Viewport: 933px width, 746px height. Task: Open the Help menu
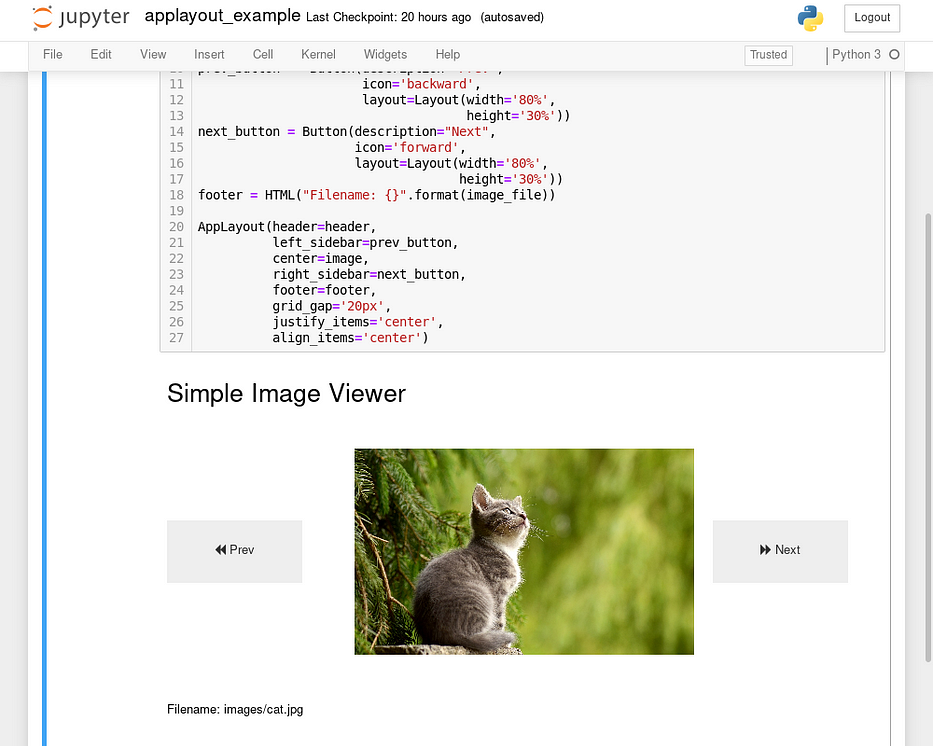447,54
